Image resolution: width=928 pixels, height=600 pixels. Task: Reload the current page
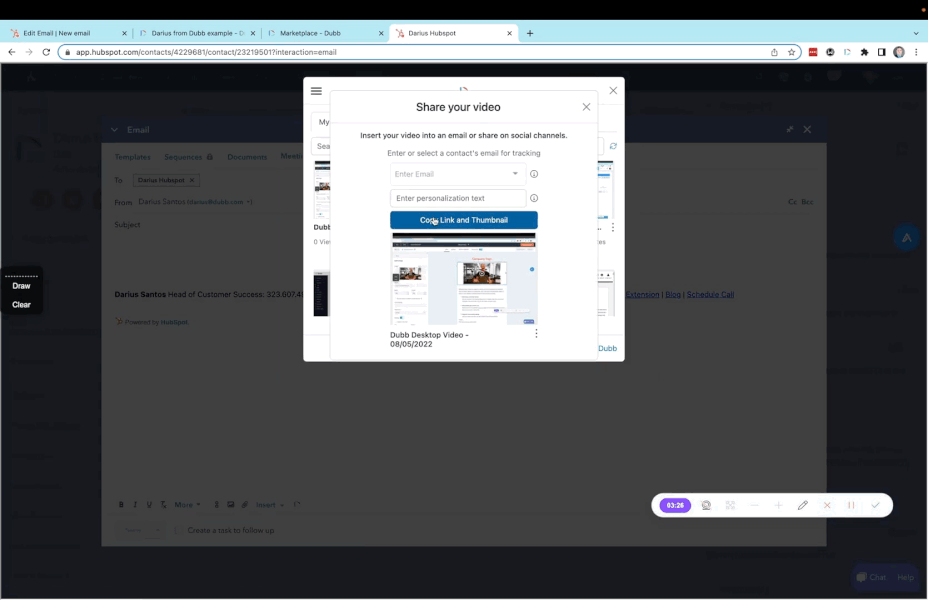[x=46, y=52]
